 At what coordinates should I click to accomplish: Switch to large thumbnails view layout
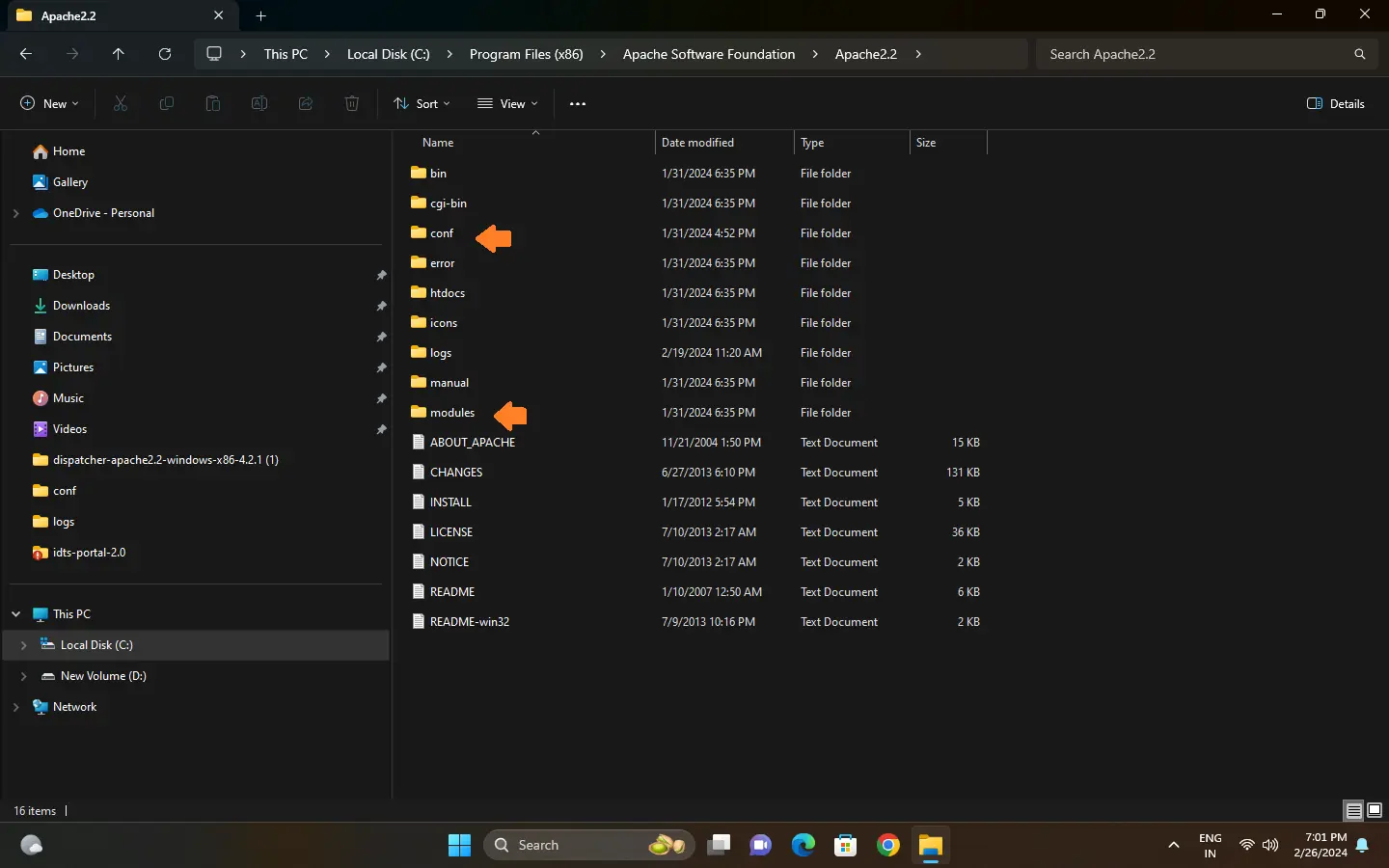(x=1375, y=810)
